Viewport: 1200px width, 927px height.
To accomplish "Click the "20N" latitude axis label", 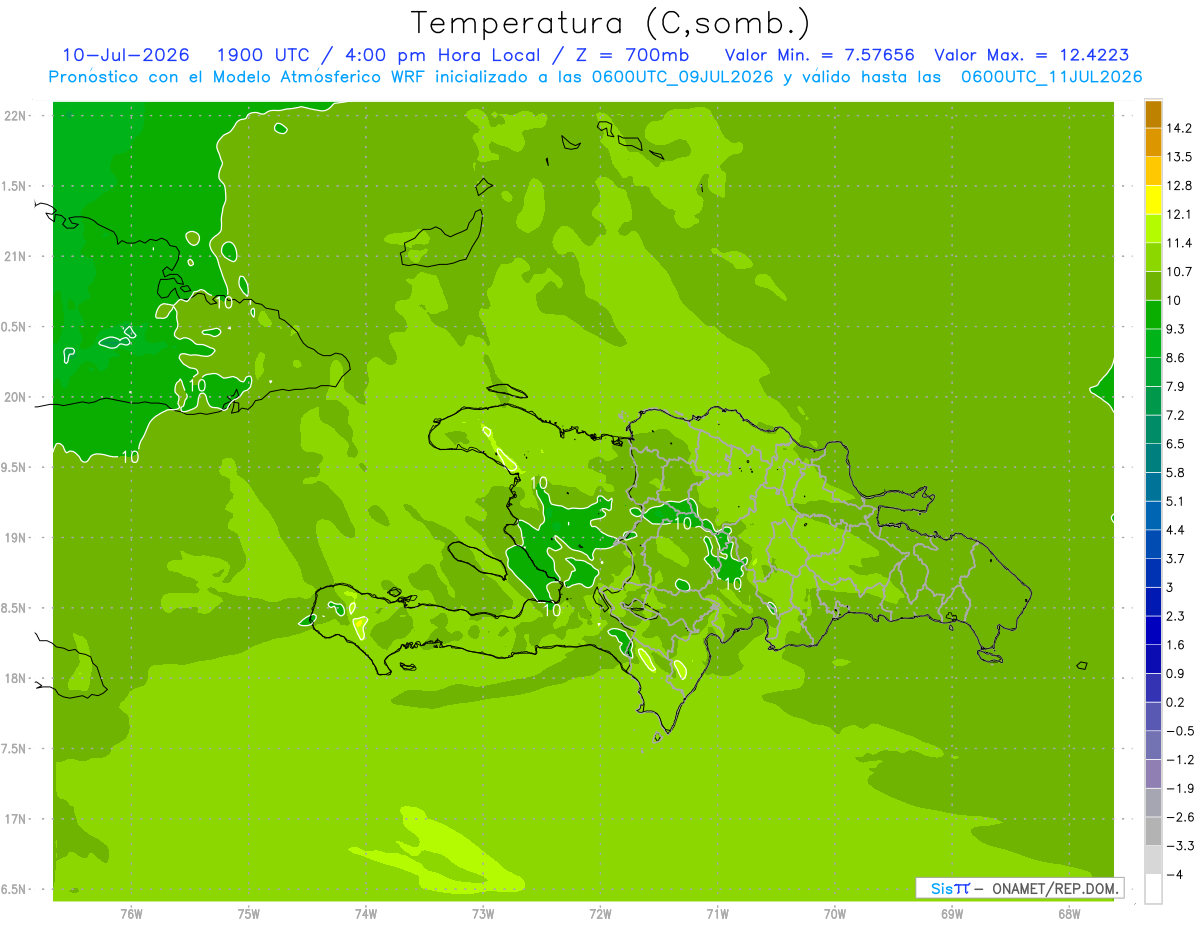I will tap(14, 397).
